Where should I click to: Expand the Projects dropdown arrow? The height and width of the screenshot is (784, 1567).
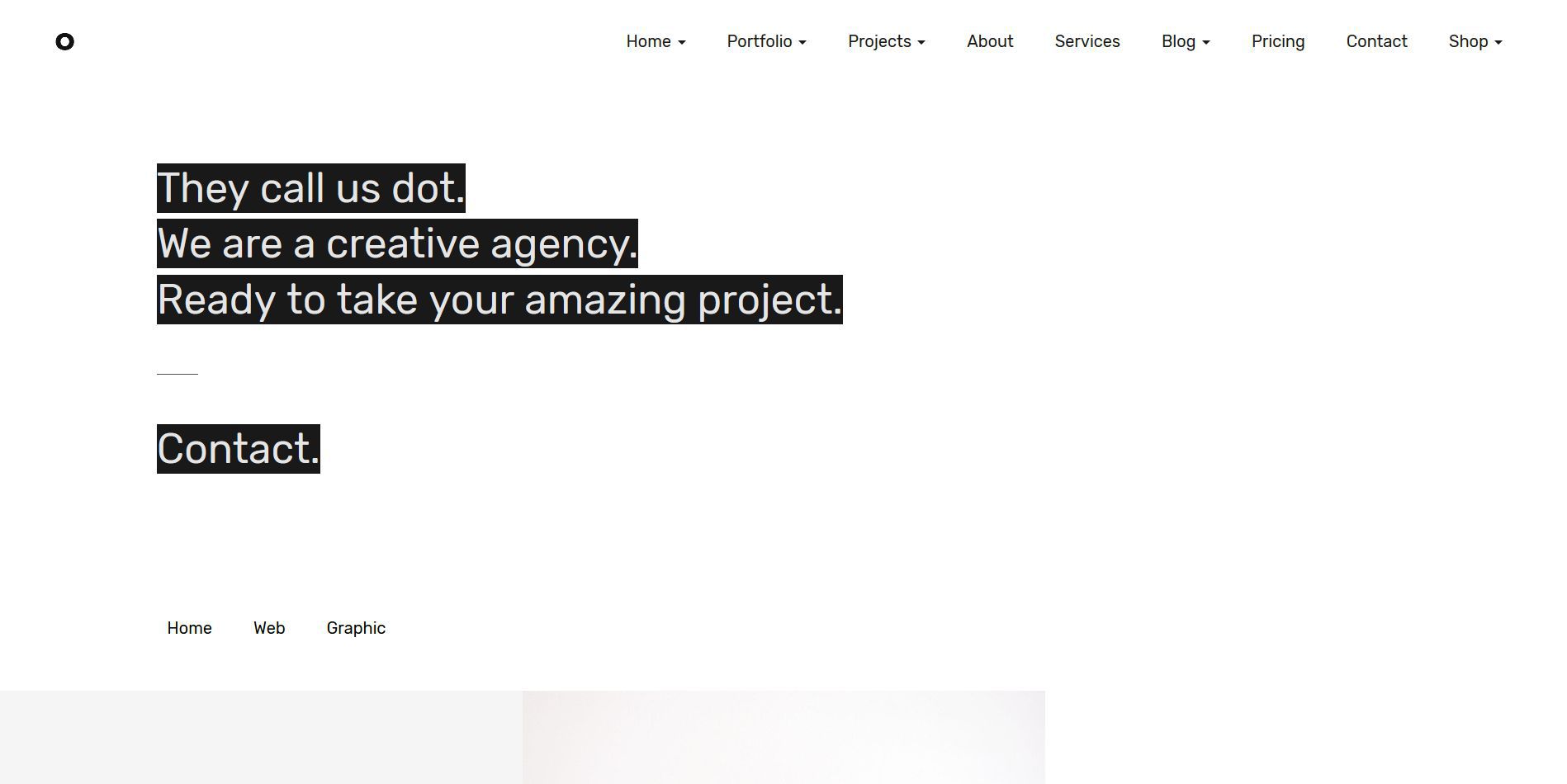pyautogui.click(x=921, y=42)
